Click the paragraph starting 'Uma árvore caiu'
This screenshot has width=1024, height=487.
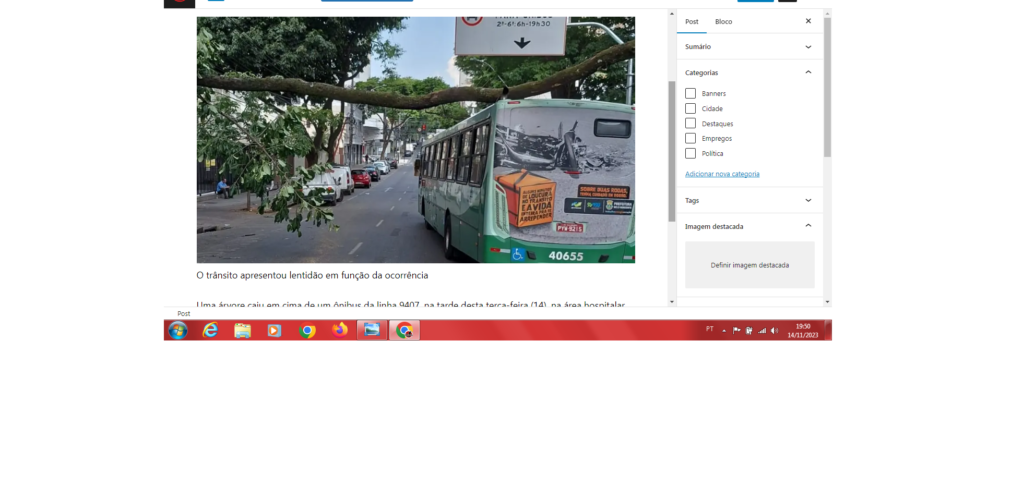point(411,304)
